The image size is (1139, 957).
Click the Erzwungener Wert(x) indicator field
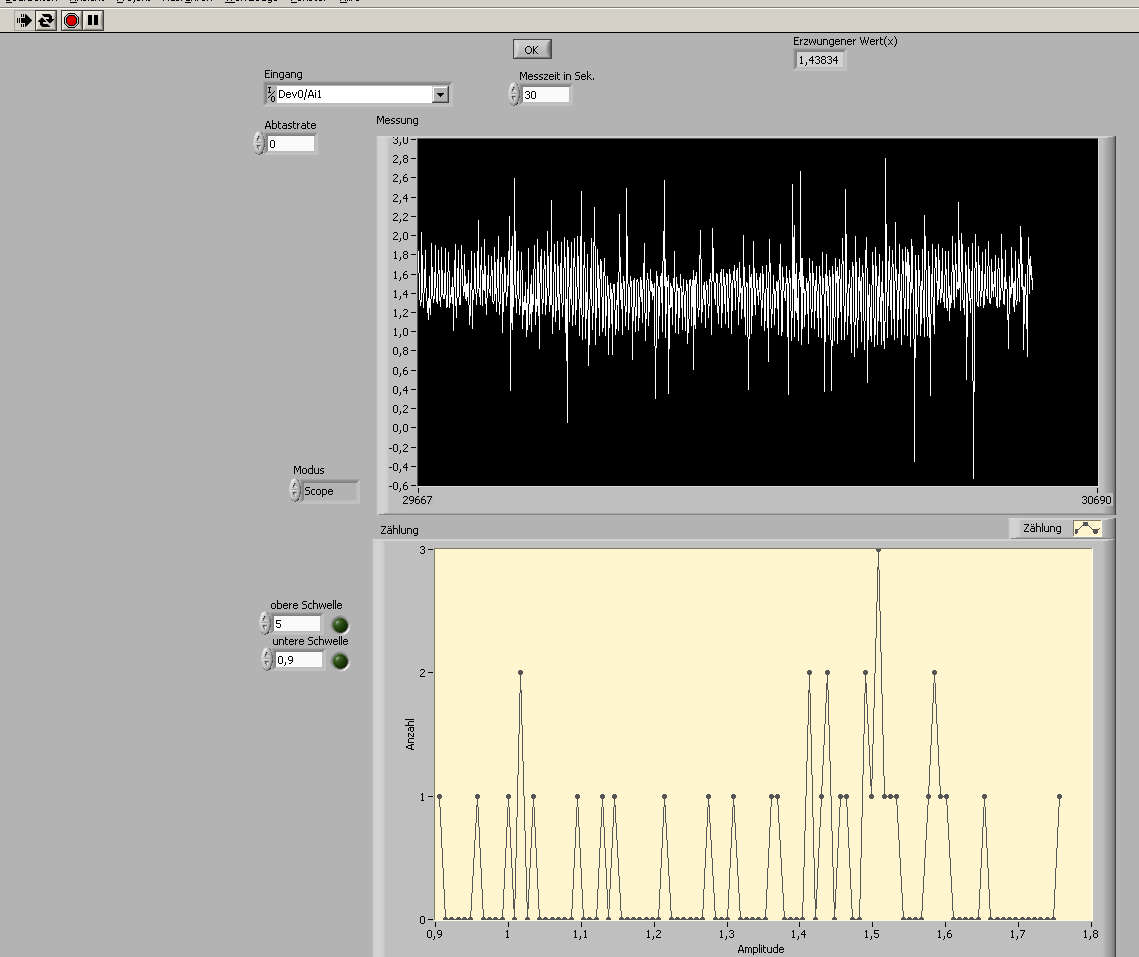tap(820, 60)
